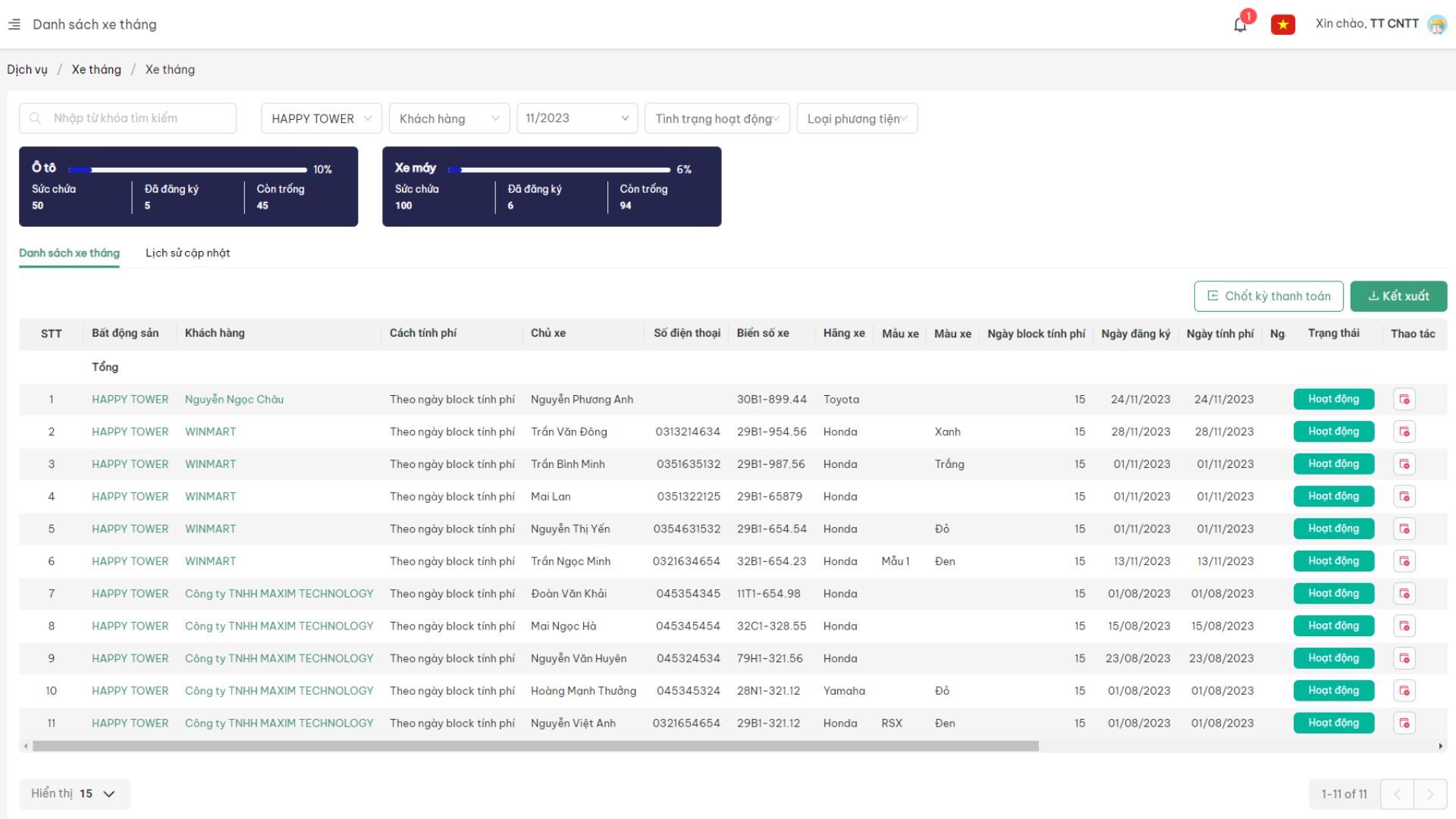Click Hoạt động status in row 11
Screen dimensions: 1456x819
click(1333, 723)
